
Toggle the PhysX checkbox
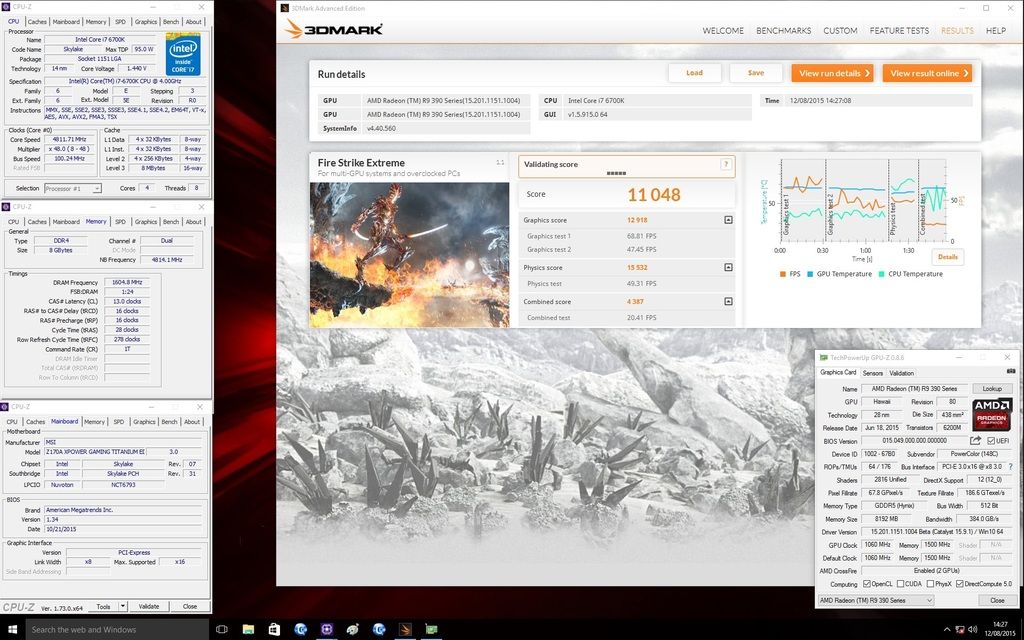[x=929, y=584]
